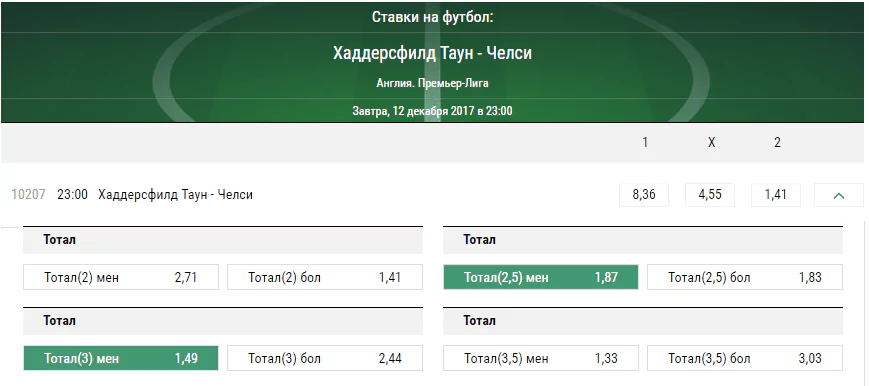Click the column header 2
Screen dimensions: 869x386
(x=777, y=143)
